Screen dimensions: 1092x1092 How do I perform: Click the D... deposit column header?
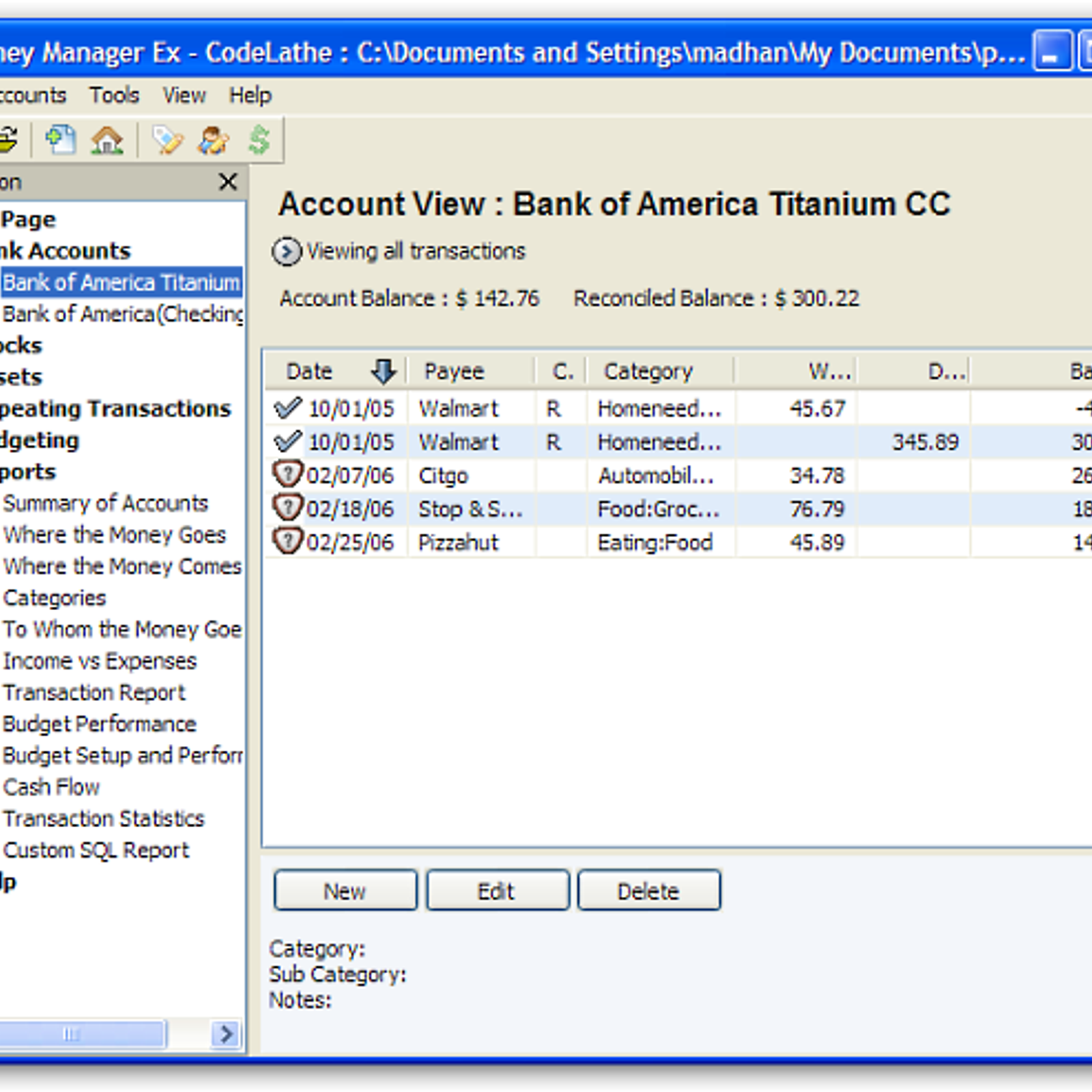coord(915,371)
